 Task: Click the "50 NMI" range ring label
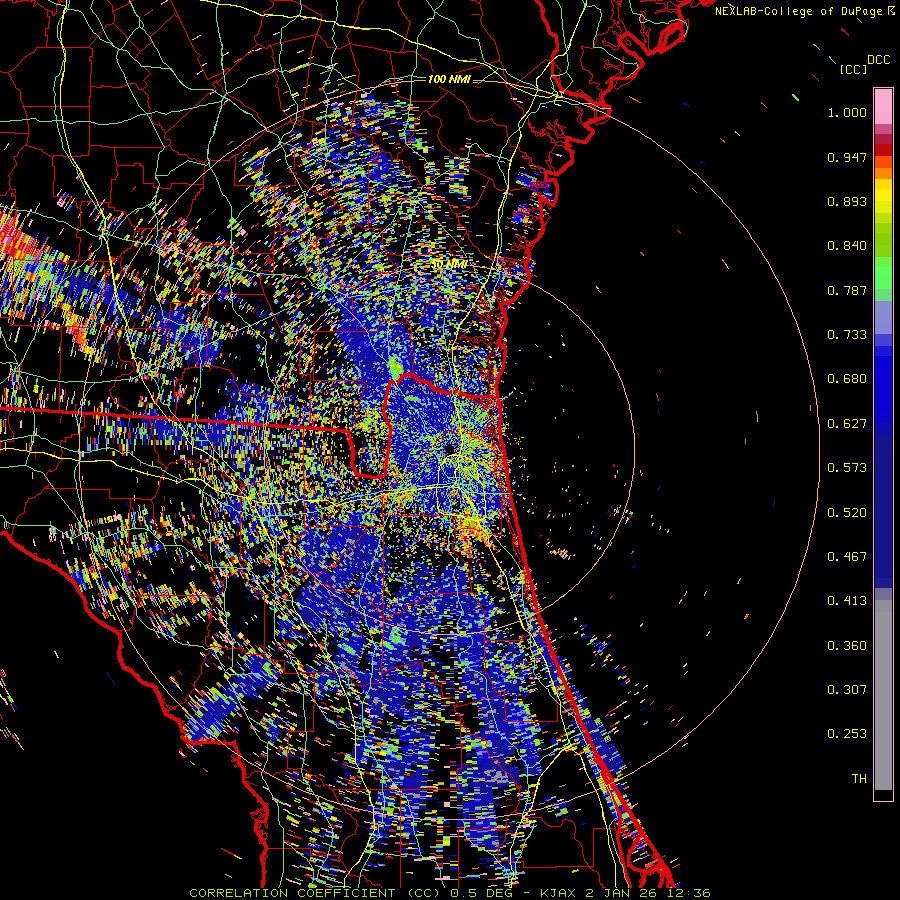coord(449,264)
